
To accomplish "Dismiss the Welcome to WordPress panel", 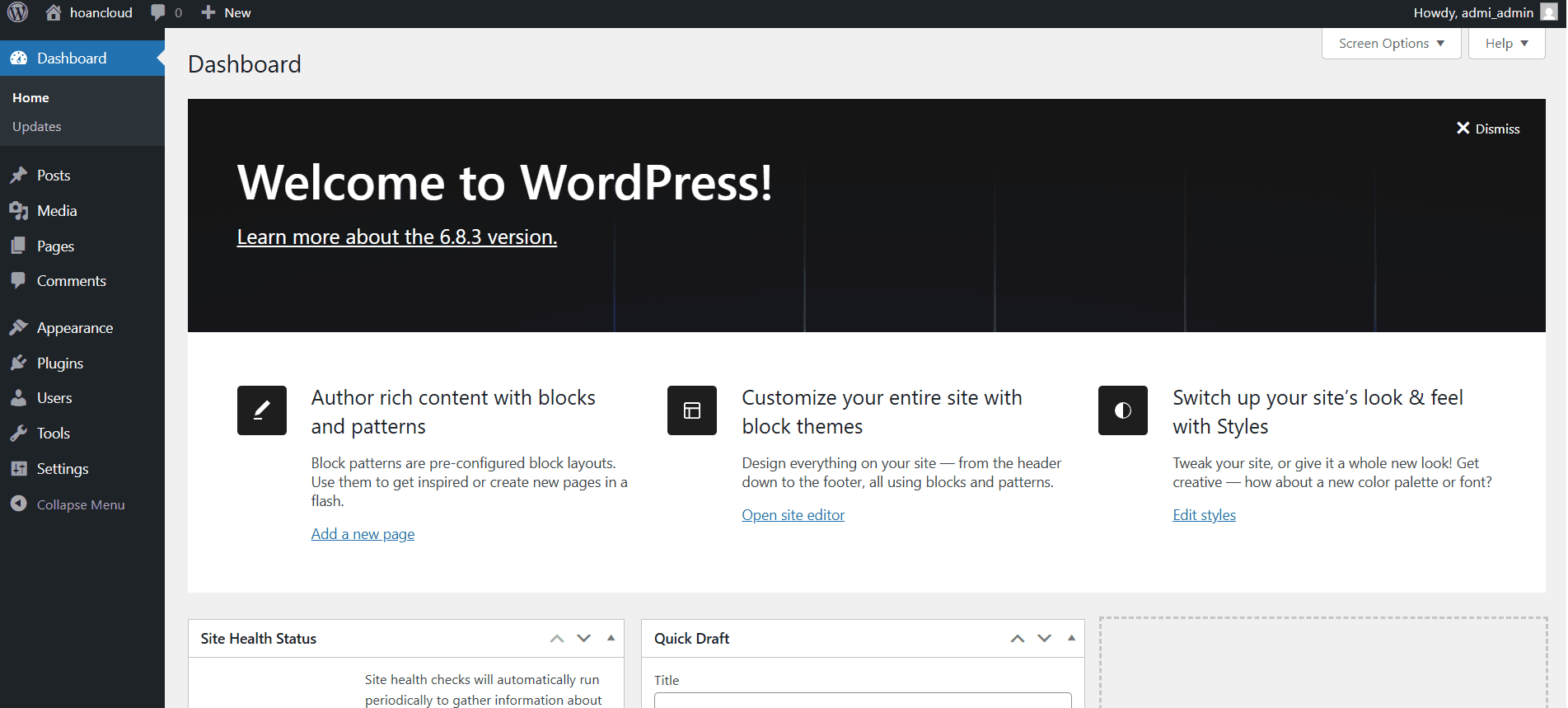I will (1488, 129).
